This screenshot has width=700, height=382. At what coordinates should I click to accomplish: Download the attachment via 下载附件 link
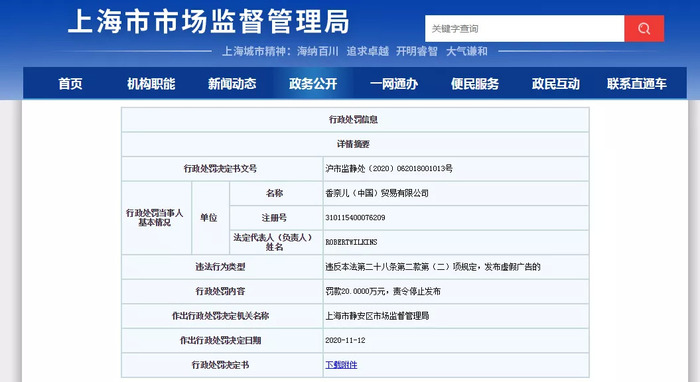(341, 365)
